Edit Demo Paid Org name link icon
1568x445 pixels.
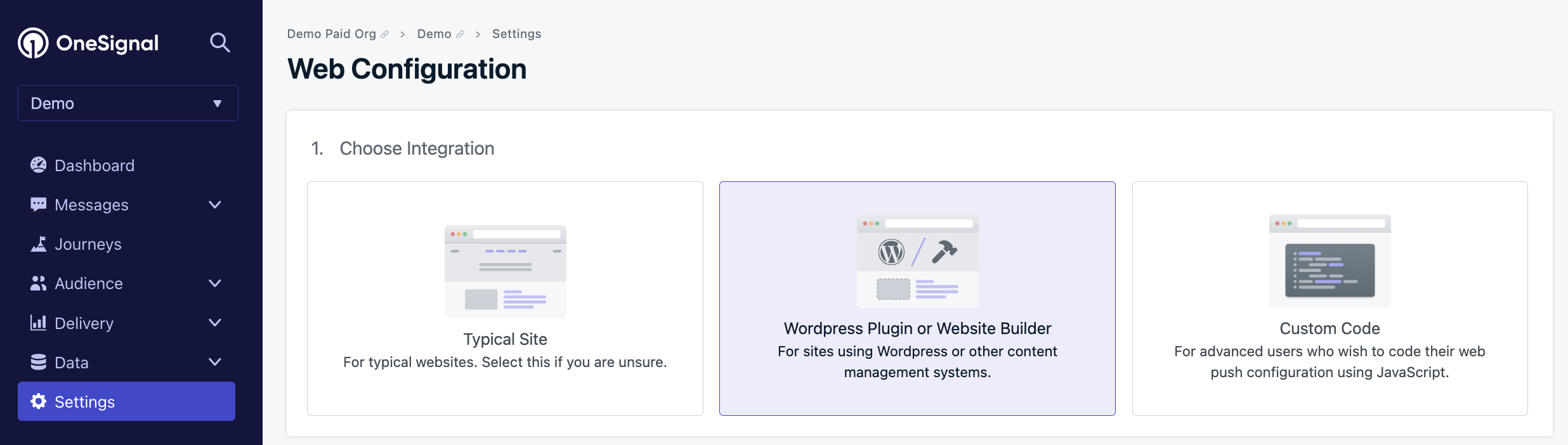(x=384, y=34)
